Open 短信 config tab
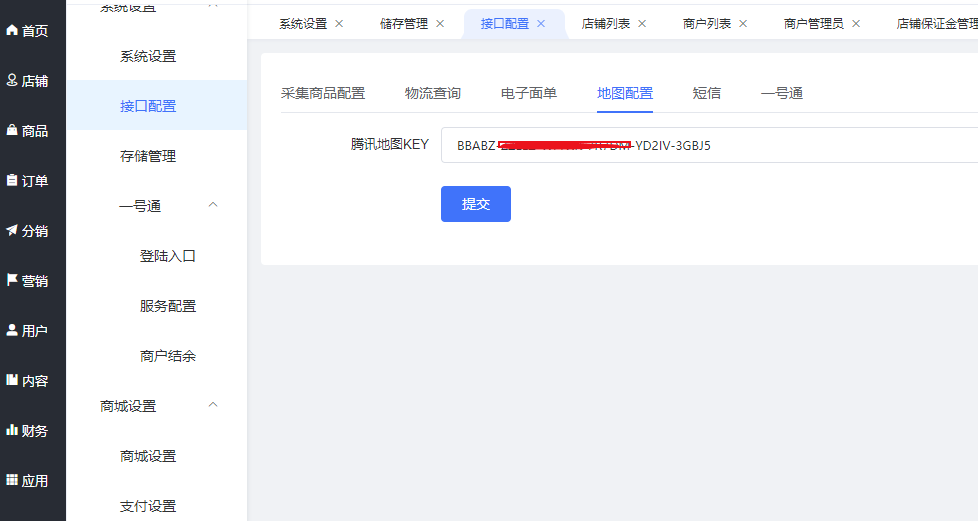 click(707, 94)
